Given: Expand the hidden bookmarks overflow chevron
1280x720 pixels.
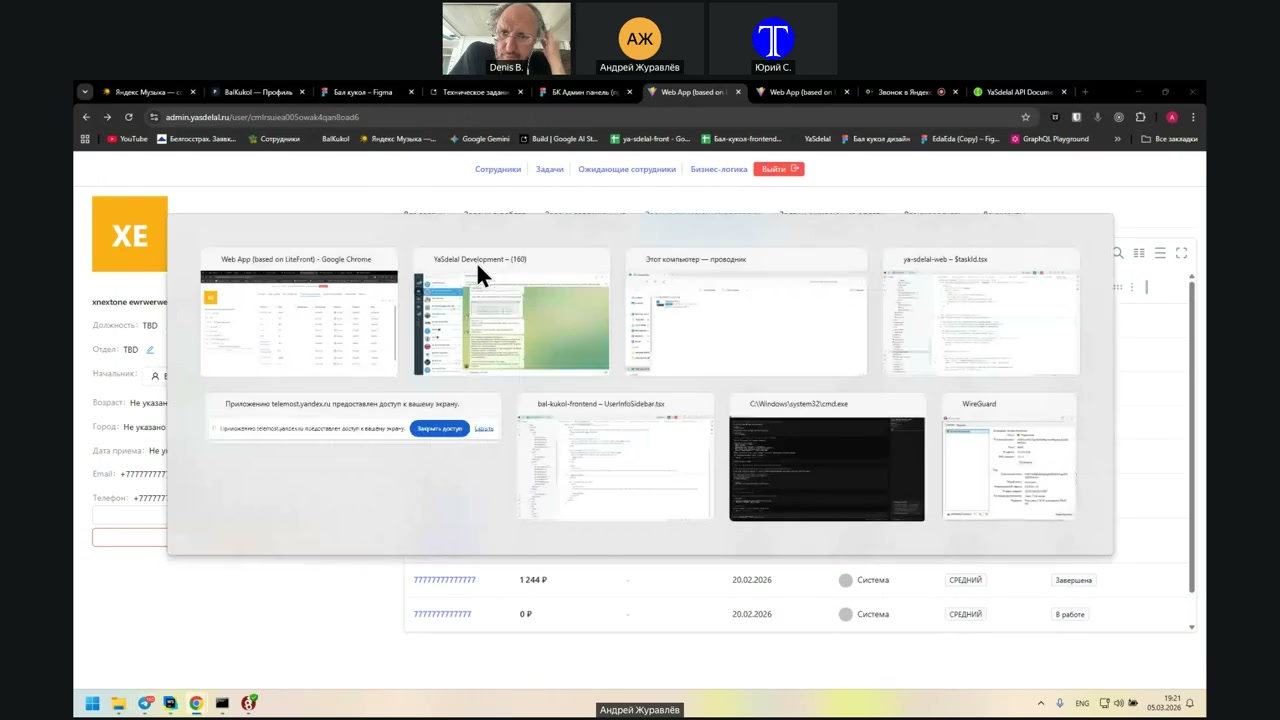Looking at the screenshot, I should (x=1117, y=139).
